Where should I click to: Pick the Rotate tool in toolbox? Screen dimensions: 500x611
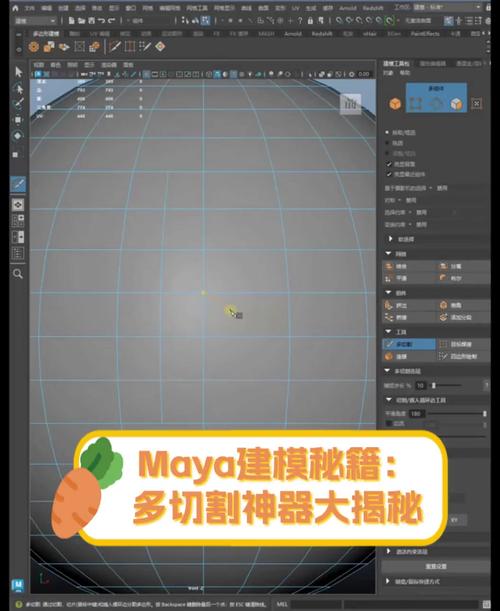tap(18, 136)
